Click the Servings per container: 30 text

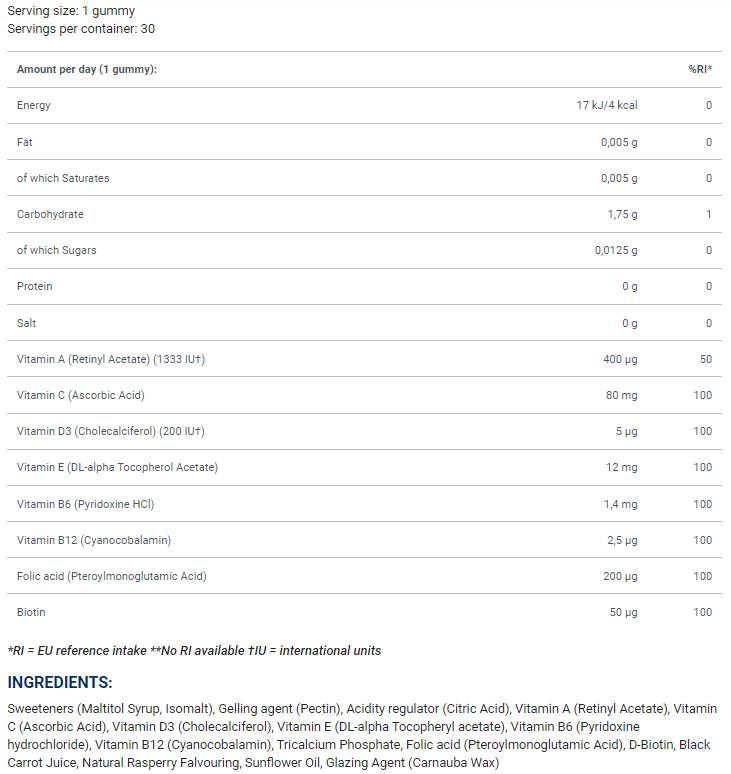coord(81,29)
